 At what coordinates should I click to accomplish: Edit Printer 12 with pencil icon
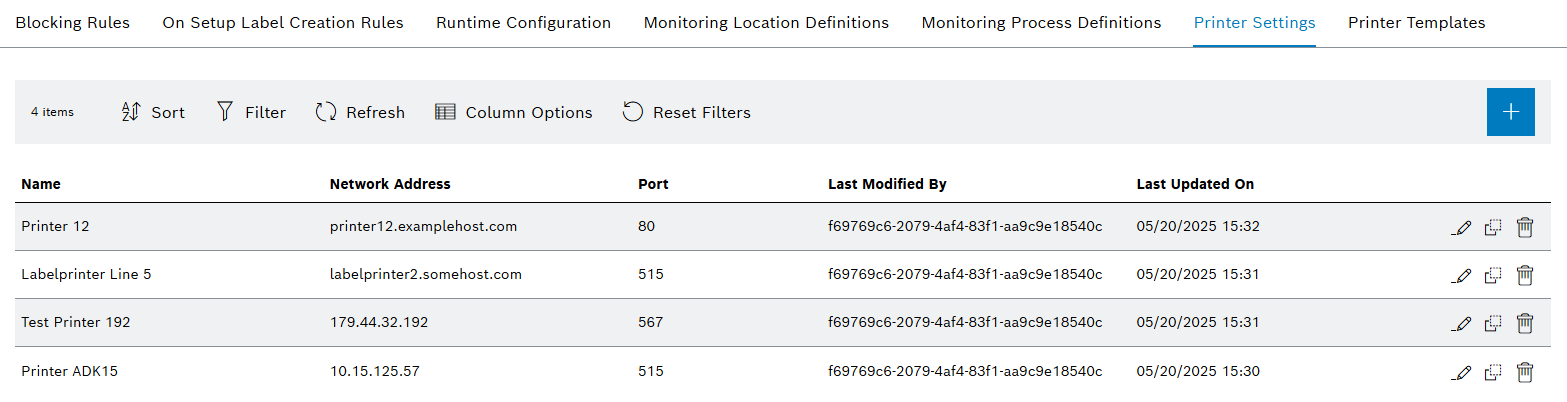tap(1461, 228)
